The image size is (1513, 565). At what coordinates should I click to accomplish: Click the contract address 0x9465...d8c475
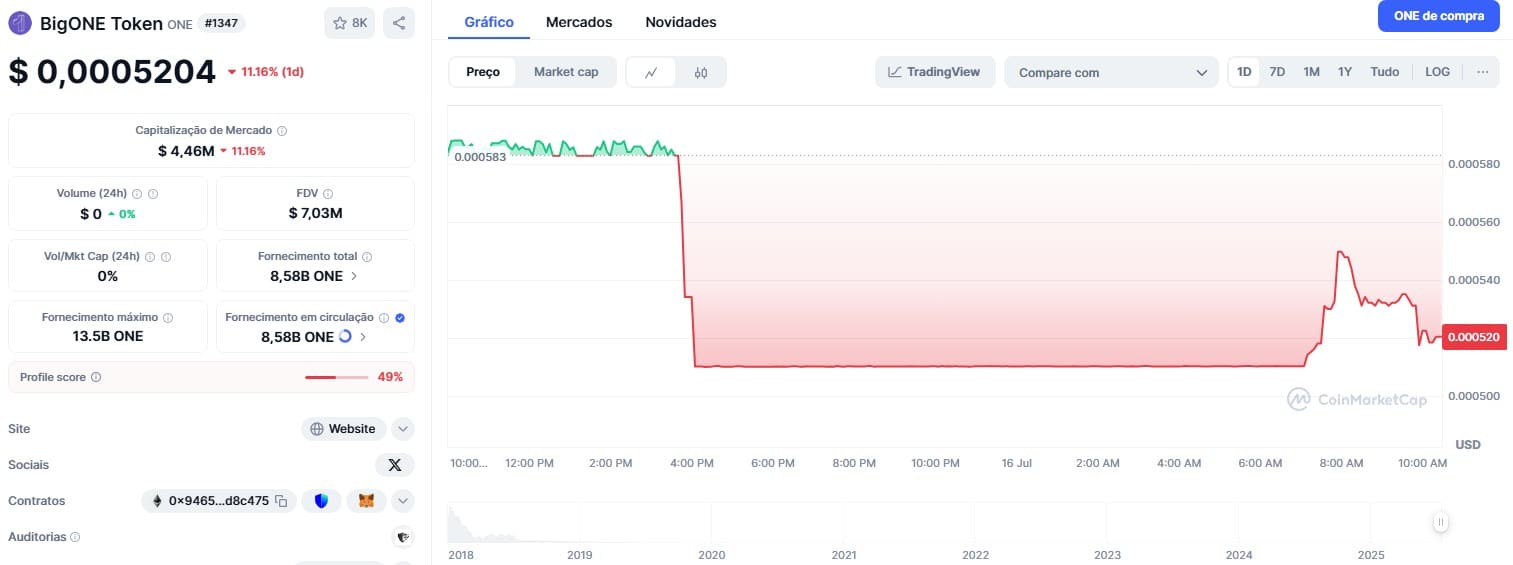click(218, 501)
